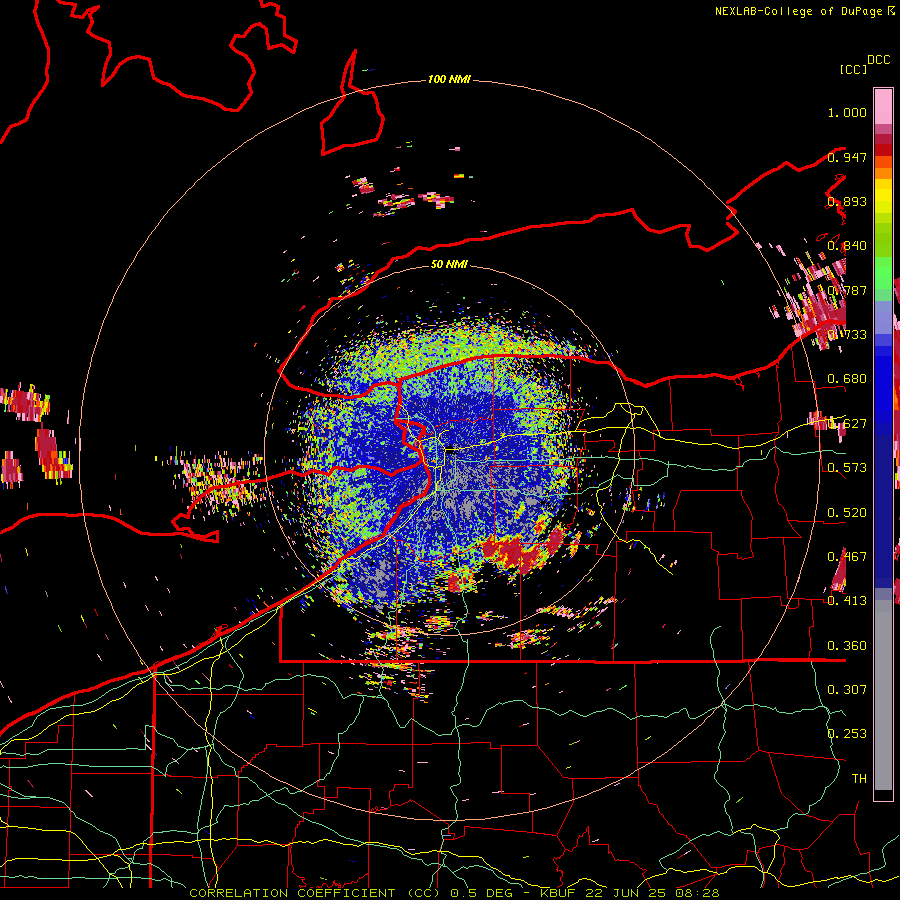Click the 50 NMI range ring label

pos(449,264)
